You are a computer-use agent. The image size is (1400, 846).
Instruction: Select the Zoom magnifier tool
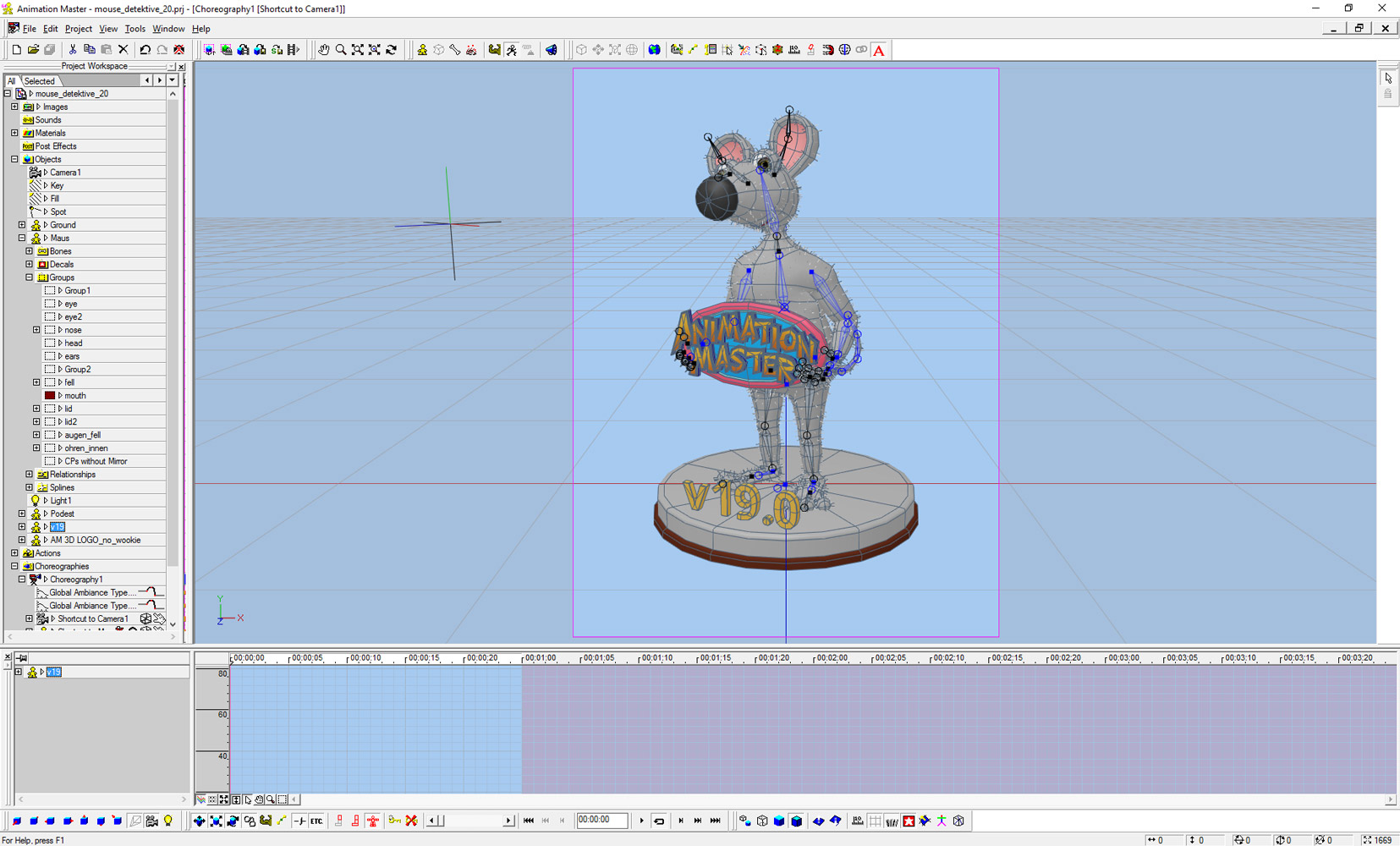pos(341,50)
